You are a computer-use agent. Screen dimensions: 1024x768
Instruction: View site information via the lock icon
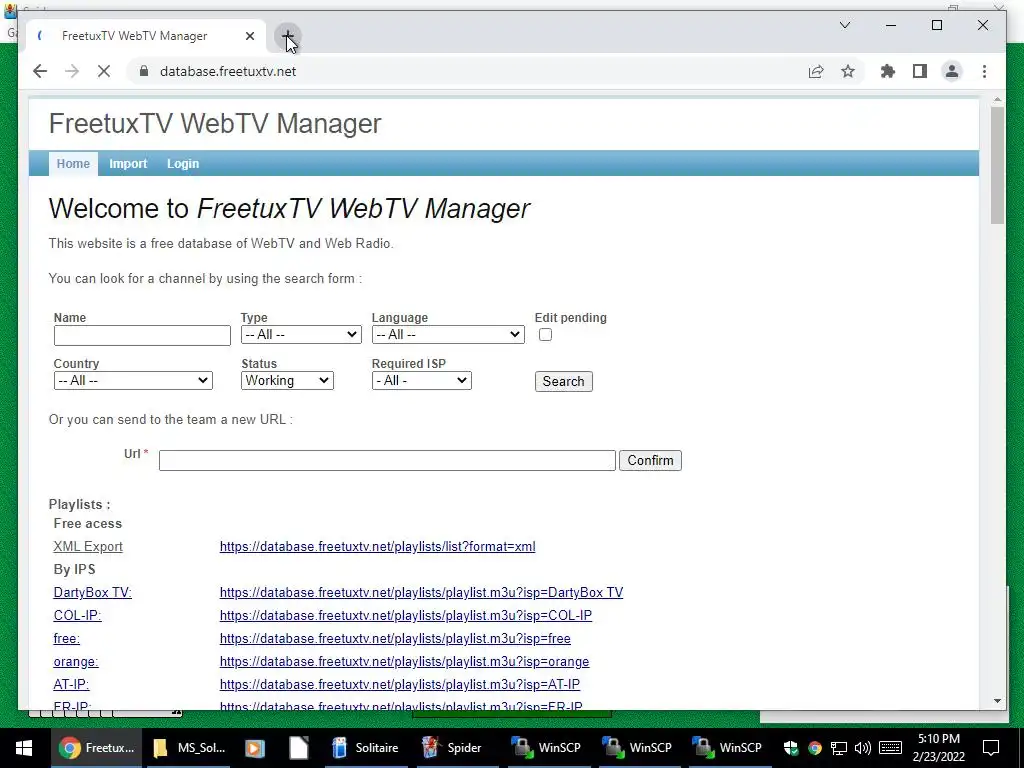[144, 71]
